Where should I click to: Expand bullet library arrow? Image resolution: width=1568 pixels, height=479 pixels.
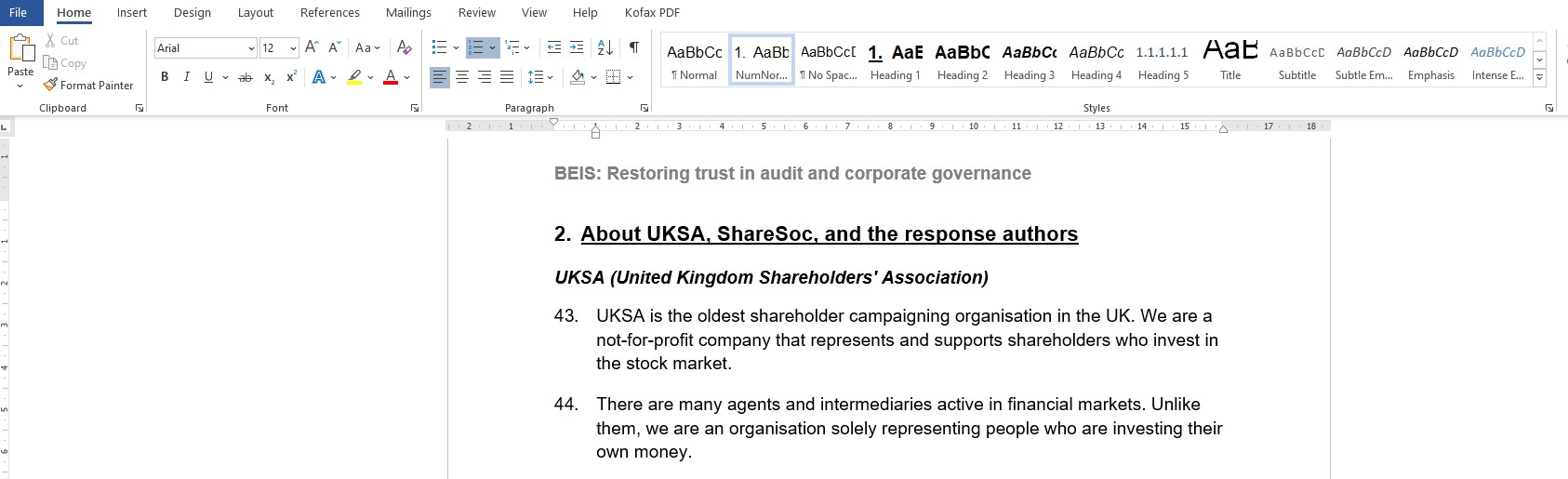(x=456, y=47)
